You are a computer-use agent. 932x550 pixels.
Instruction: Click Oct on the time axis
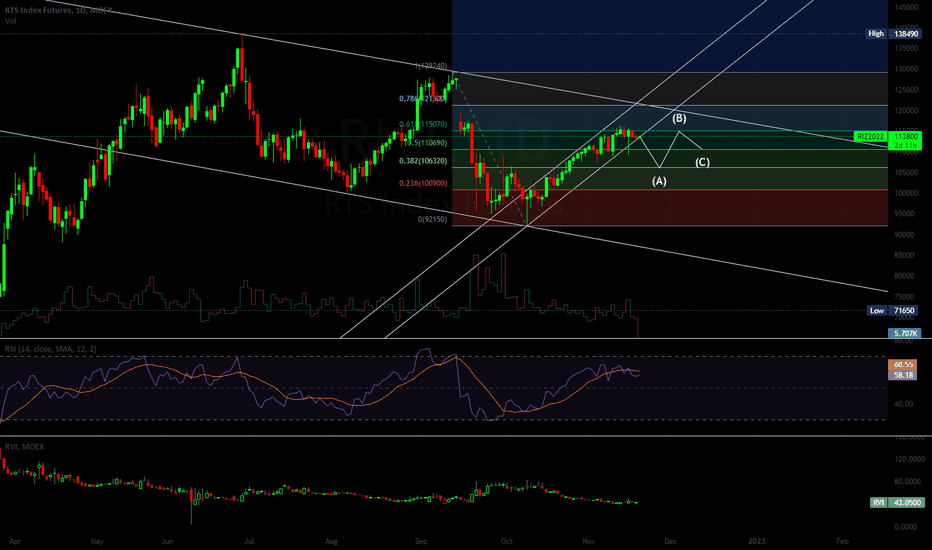(506, 542)
